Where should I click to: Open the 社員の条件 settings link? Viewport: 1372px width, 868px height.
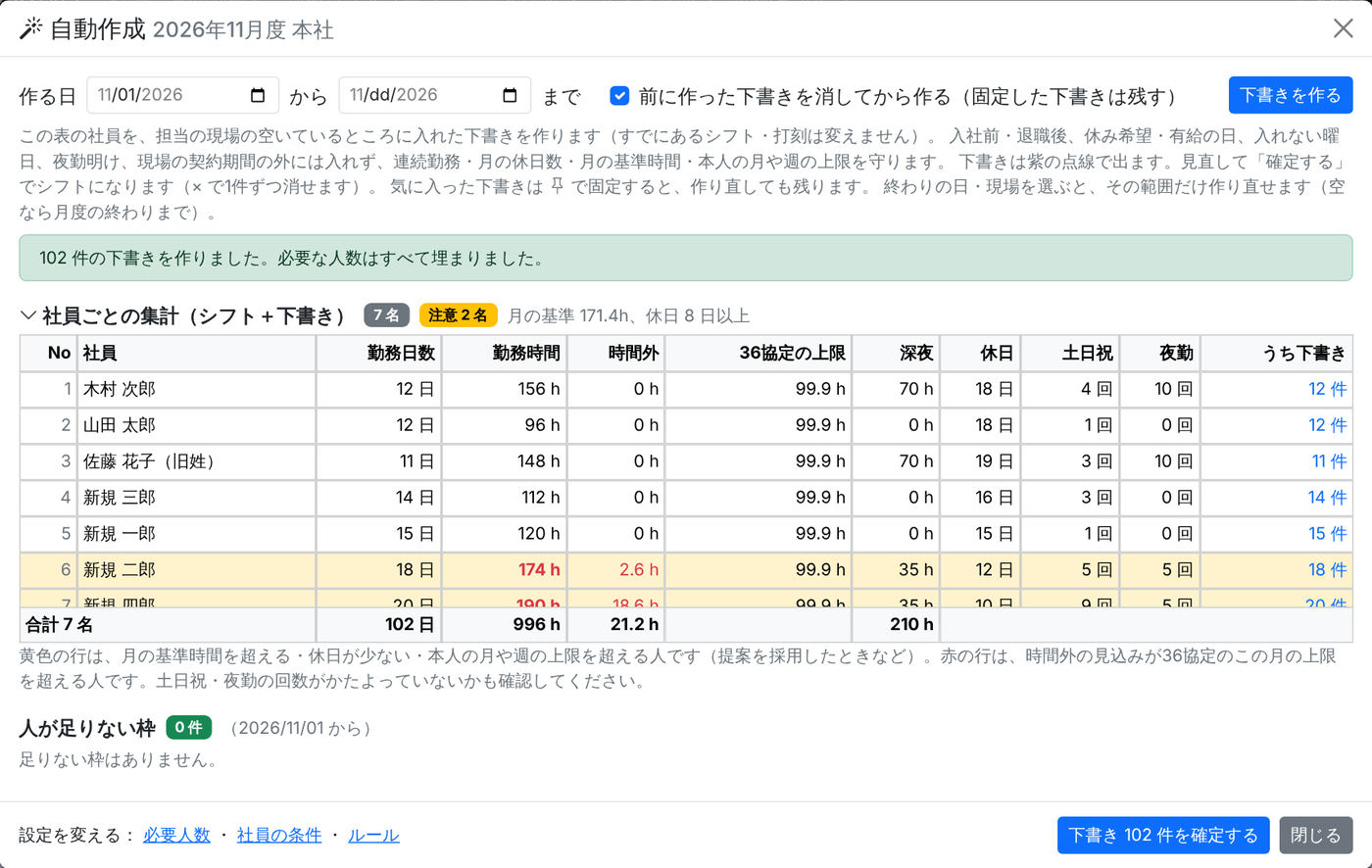(x=279, y=836)
